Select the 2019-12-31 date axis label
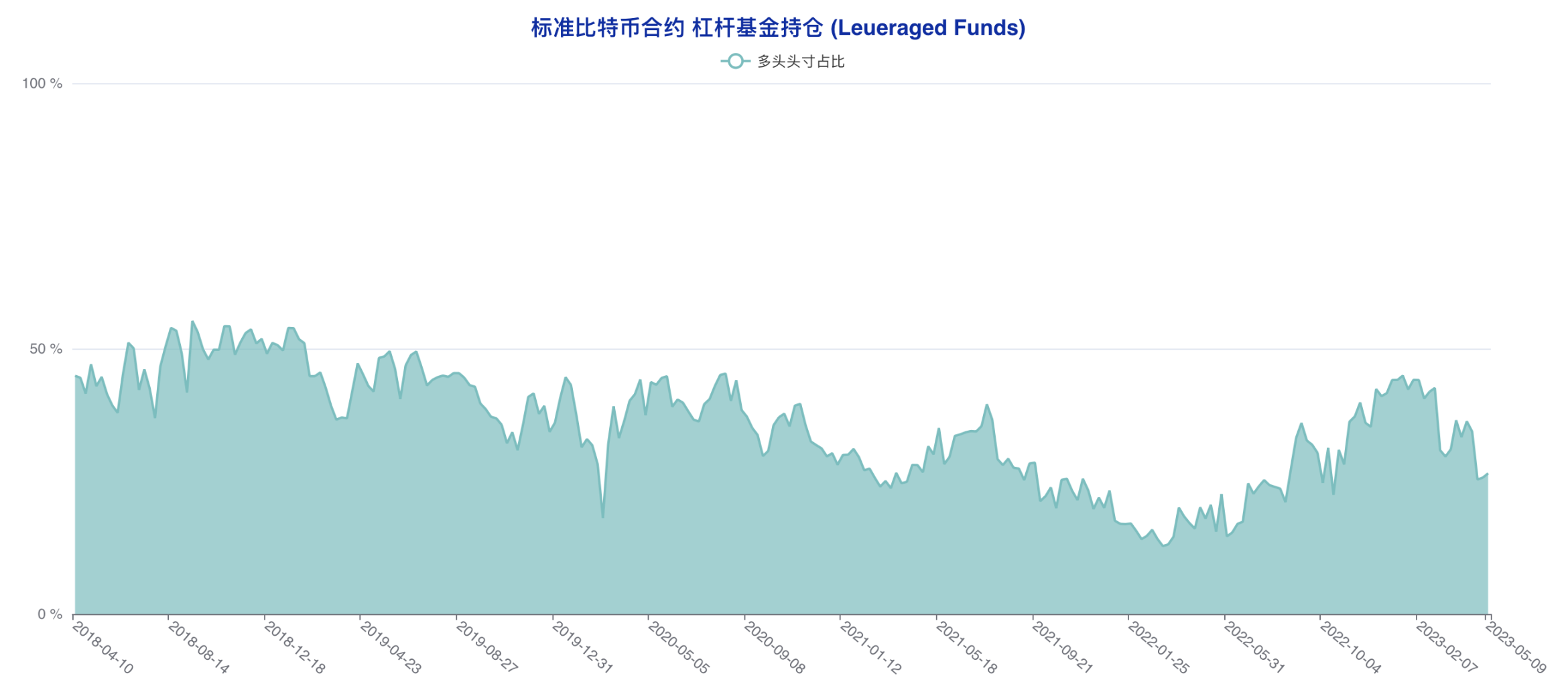Image resolution: width=1568 pixels, height=690 pixels. (x=582, y=648)
